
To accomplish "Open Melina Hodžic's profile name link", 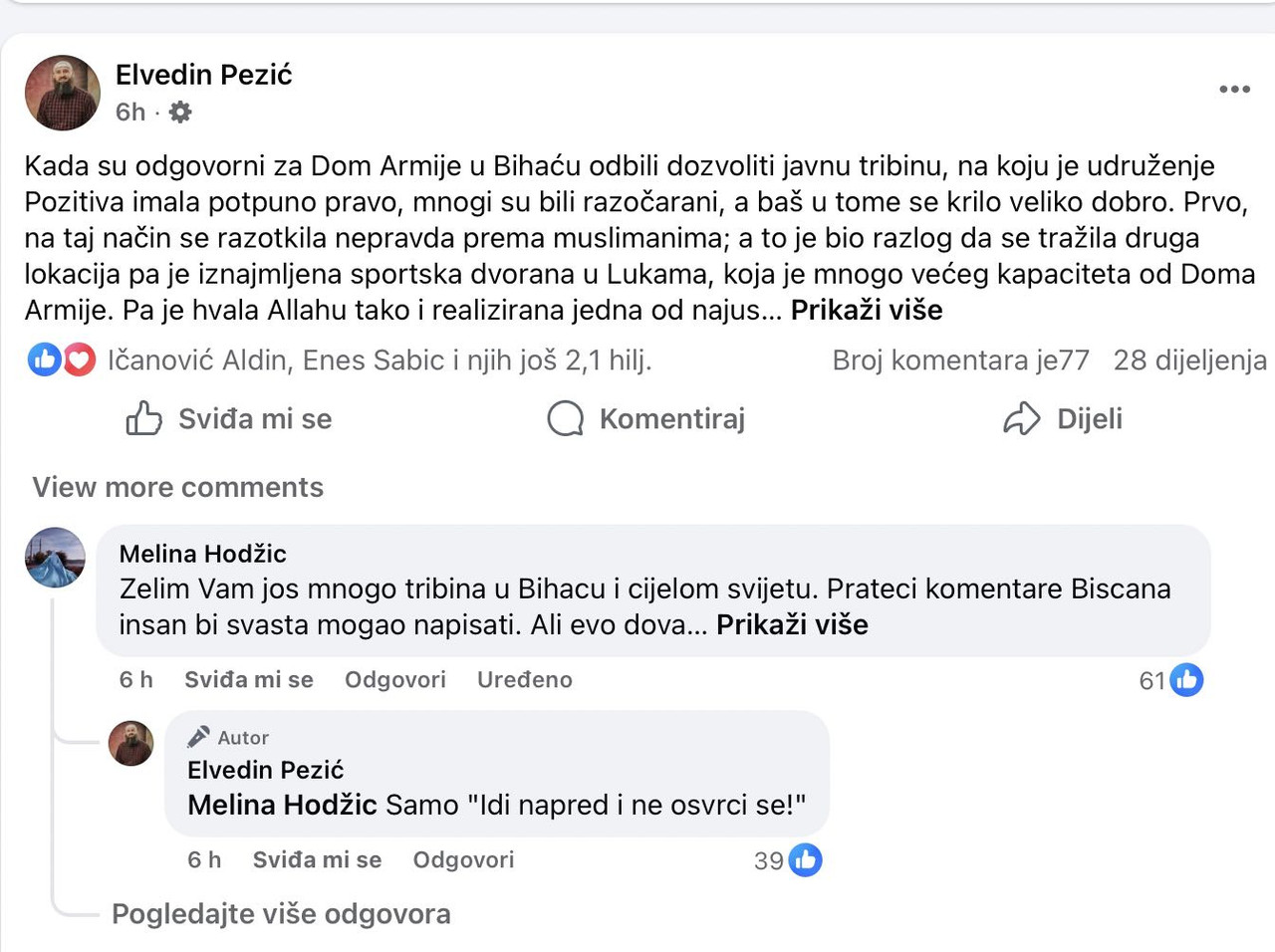I will pos(203,554).
